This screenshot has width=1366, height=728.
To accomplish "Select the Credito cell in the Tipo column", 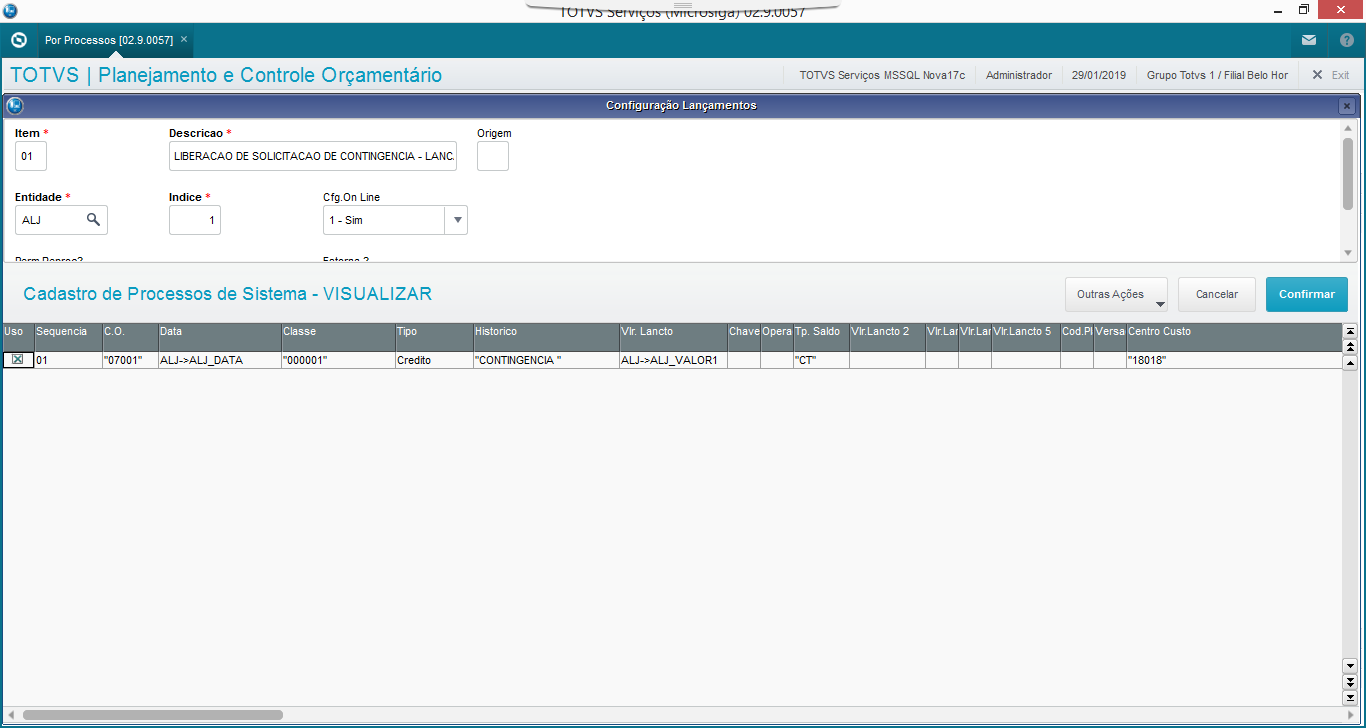I will coord(434,360).
